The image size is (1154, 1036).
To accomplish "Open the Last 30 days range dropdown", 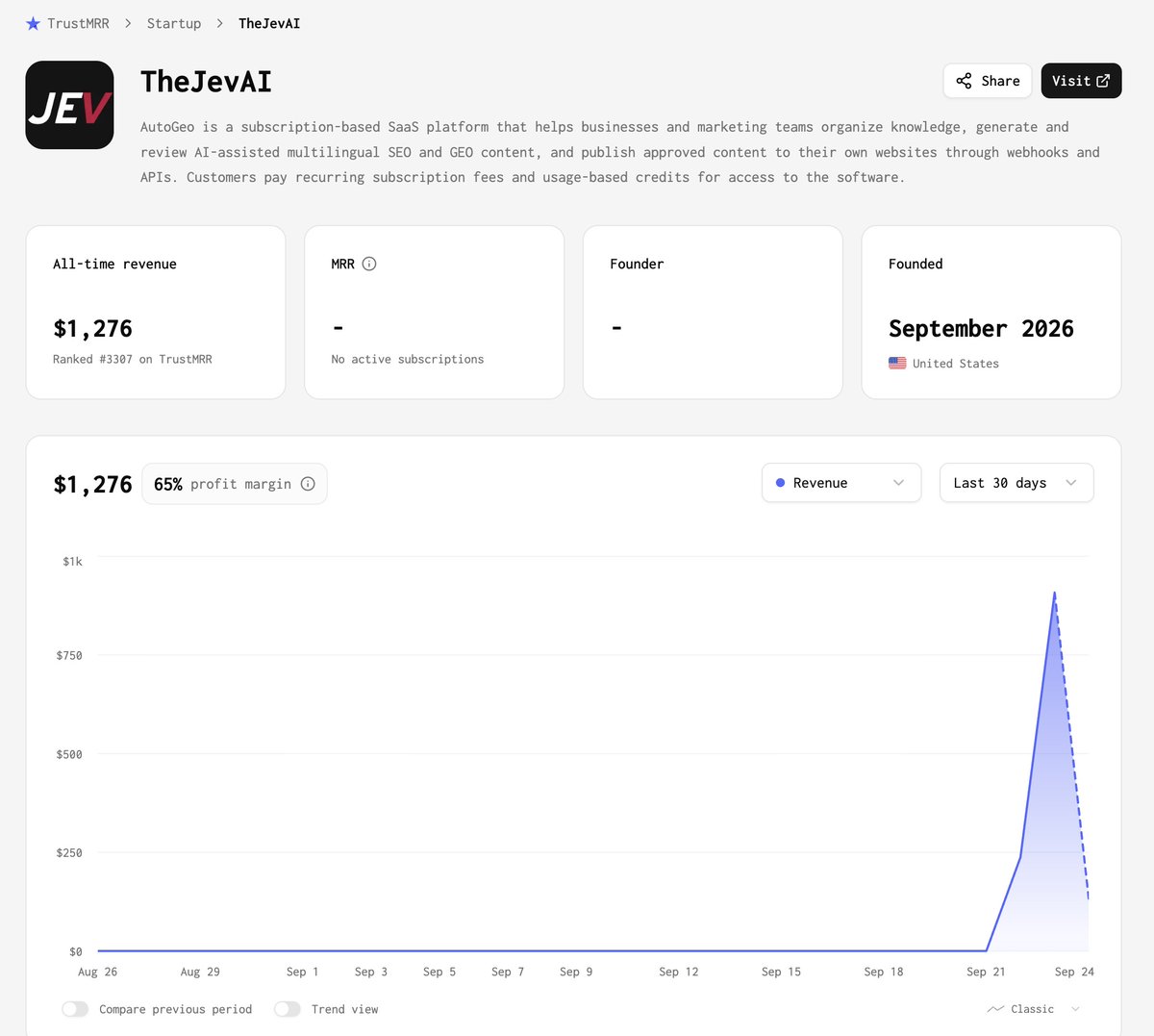I will 1016,483.
